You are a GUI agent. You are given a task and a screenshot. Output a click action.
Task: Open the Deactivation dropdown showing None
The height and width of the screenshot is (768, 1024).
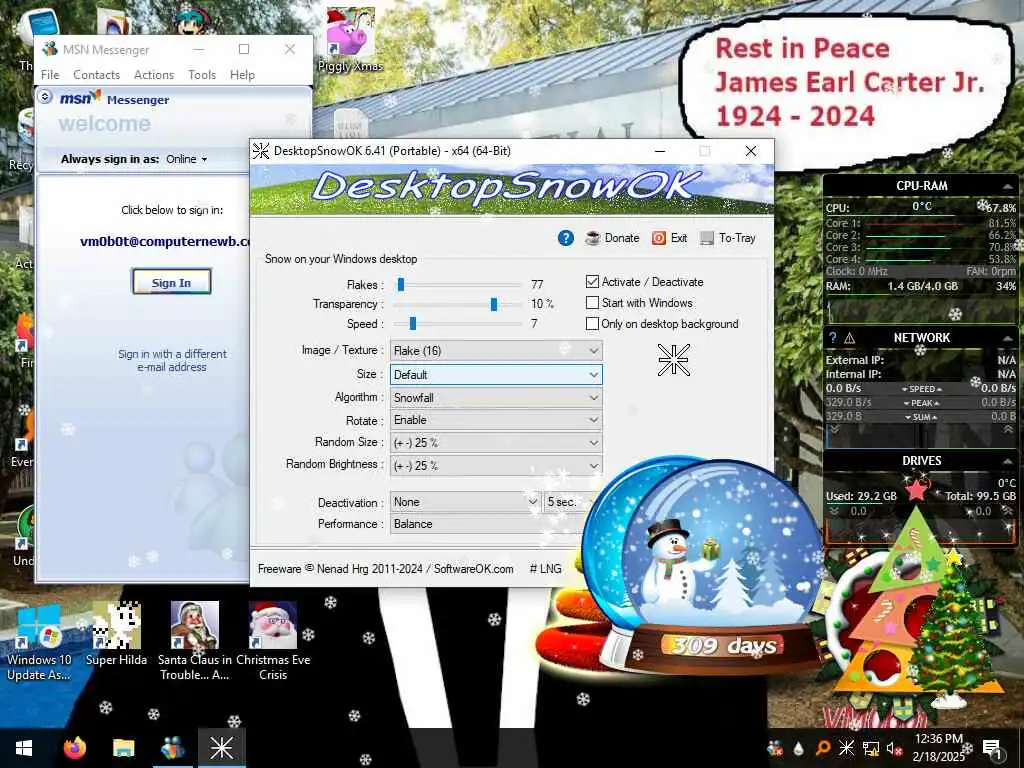pyautogui.click(x=465, y=502)
